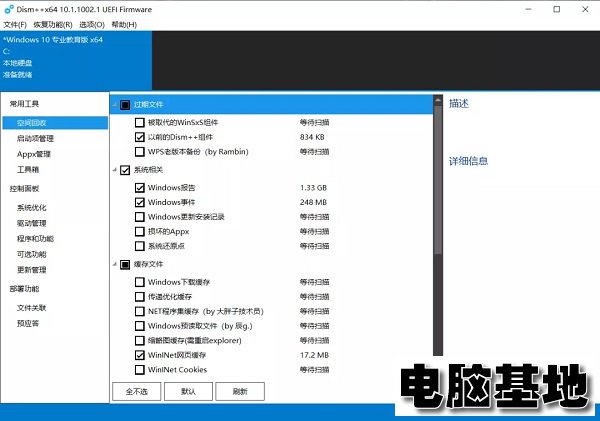Open 预应答 in the sidebar
The width and height of the screenshot is (600, 421).
click(x=28, y=323)
